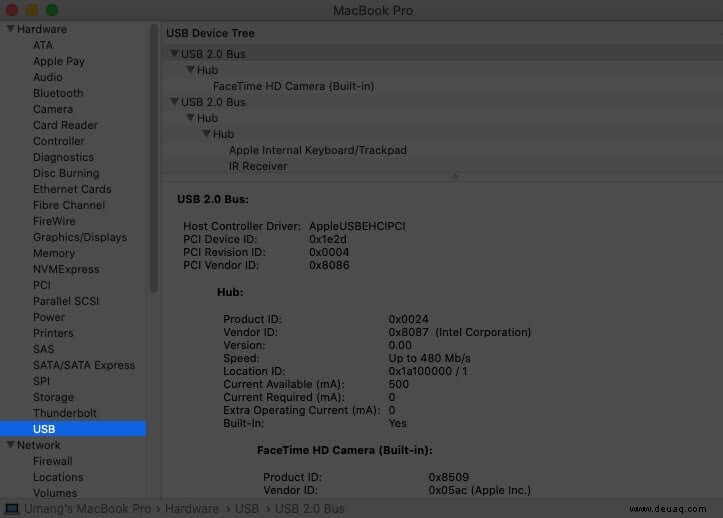Select Apple Internal Keyboard/Trackpad in device tree

click(x=318, y=150)
